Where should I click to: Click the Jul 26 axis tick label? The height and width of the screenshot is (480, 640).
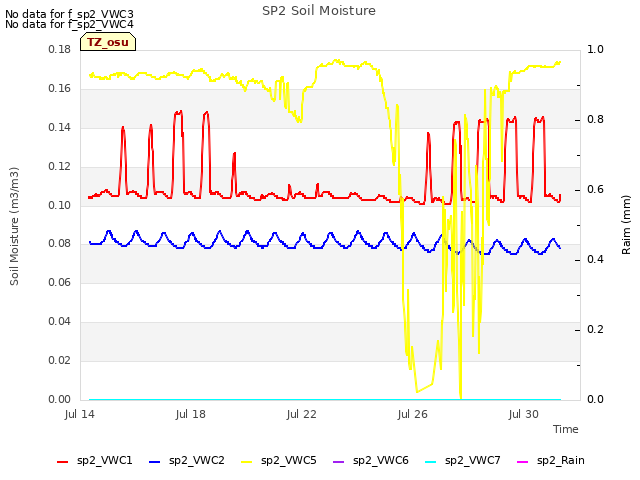pyautogui.click(x=413, y=414)
